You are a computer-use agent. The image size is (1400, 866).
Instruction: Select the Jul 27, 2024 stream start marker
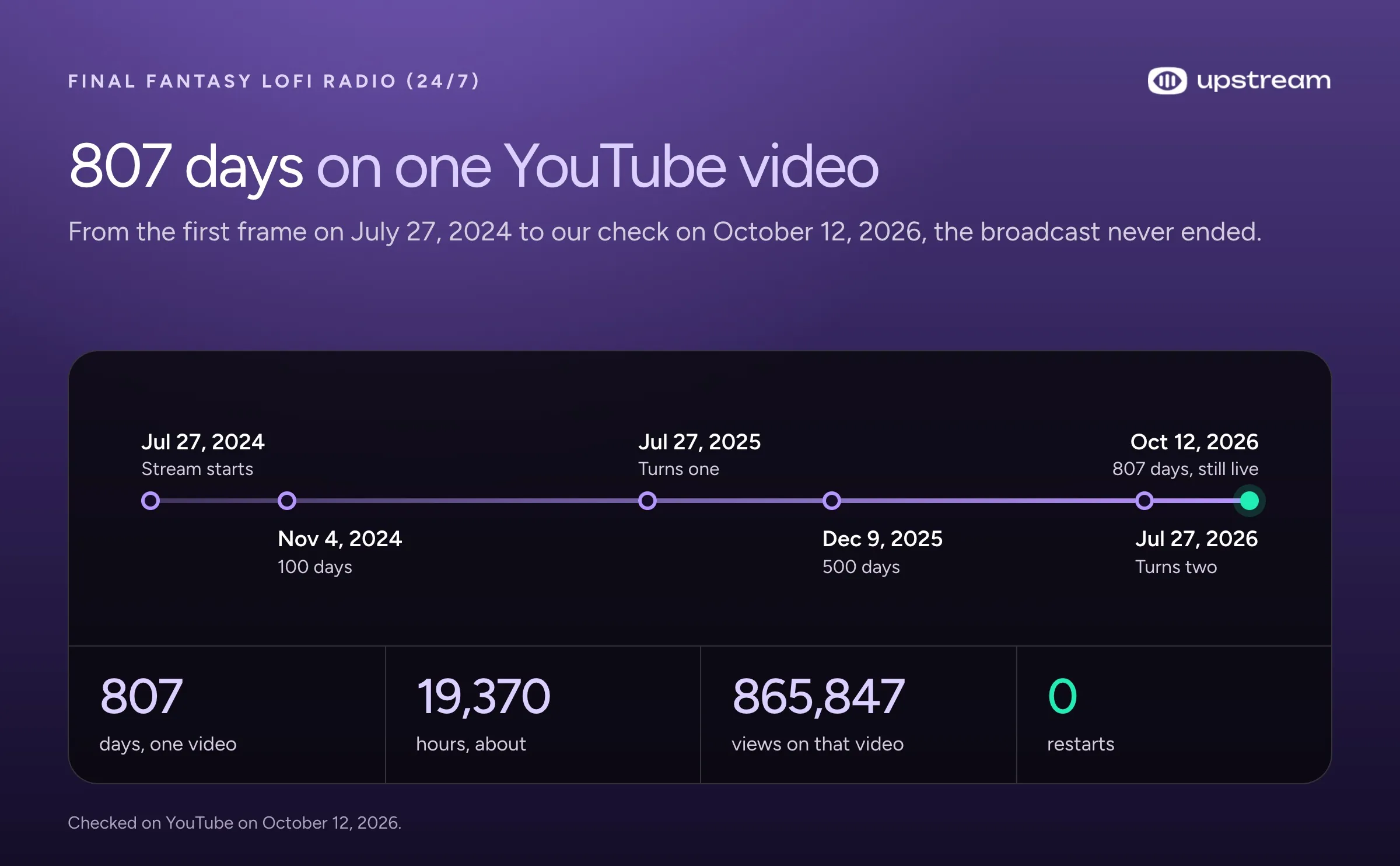[150, 501]
